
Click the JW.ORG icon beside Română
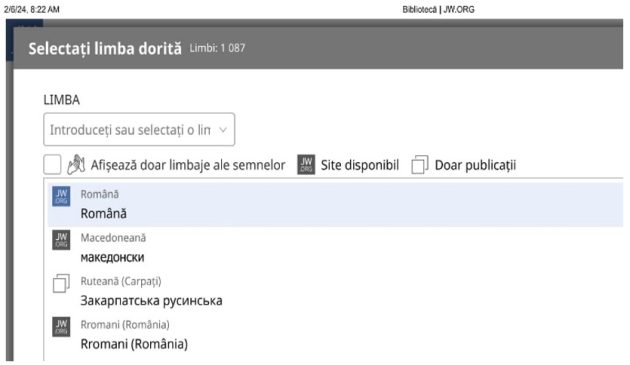coord(61,196)
